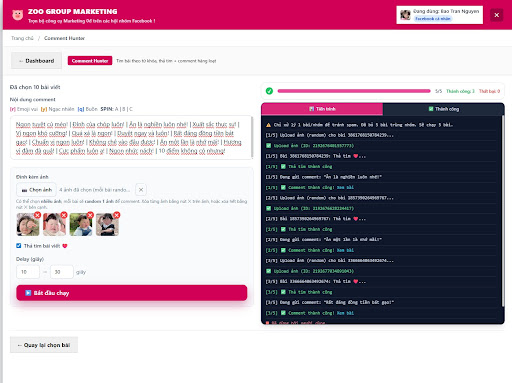The height and width of the screenshot is (383, 512).
Task: Insert the [r] Emoji vui token
Action: pyautogui.click(x=24, y=109)
